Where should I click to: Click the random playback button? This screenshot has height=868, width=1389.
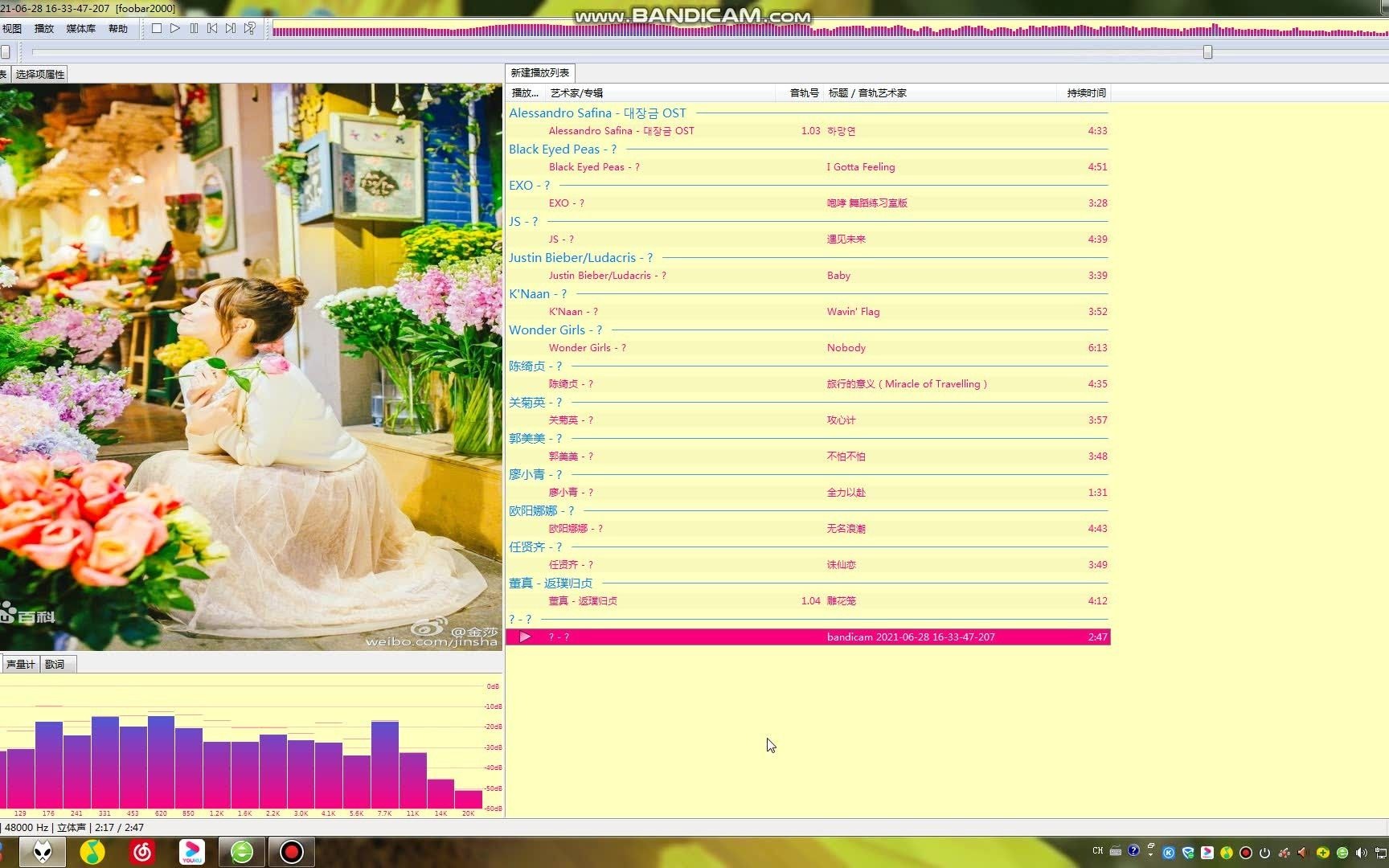250,28
